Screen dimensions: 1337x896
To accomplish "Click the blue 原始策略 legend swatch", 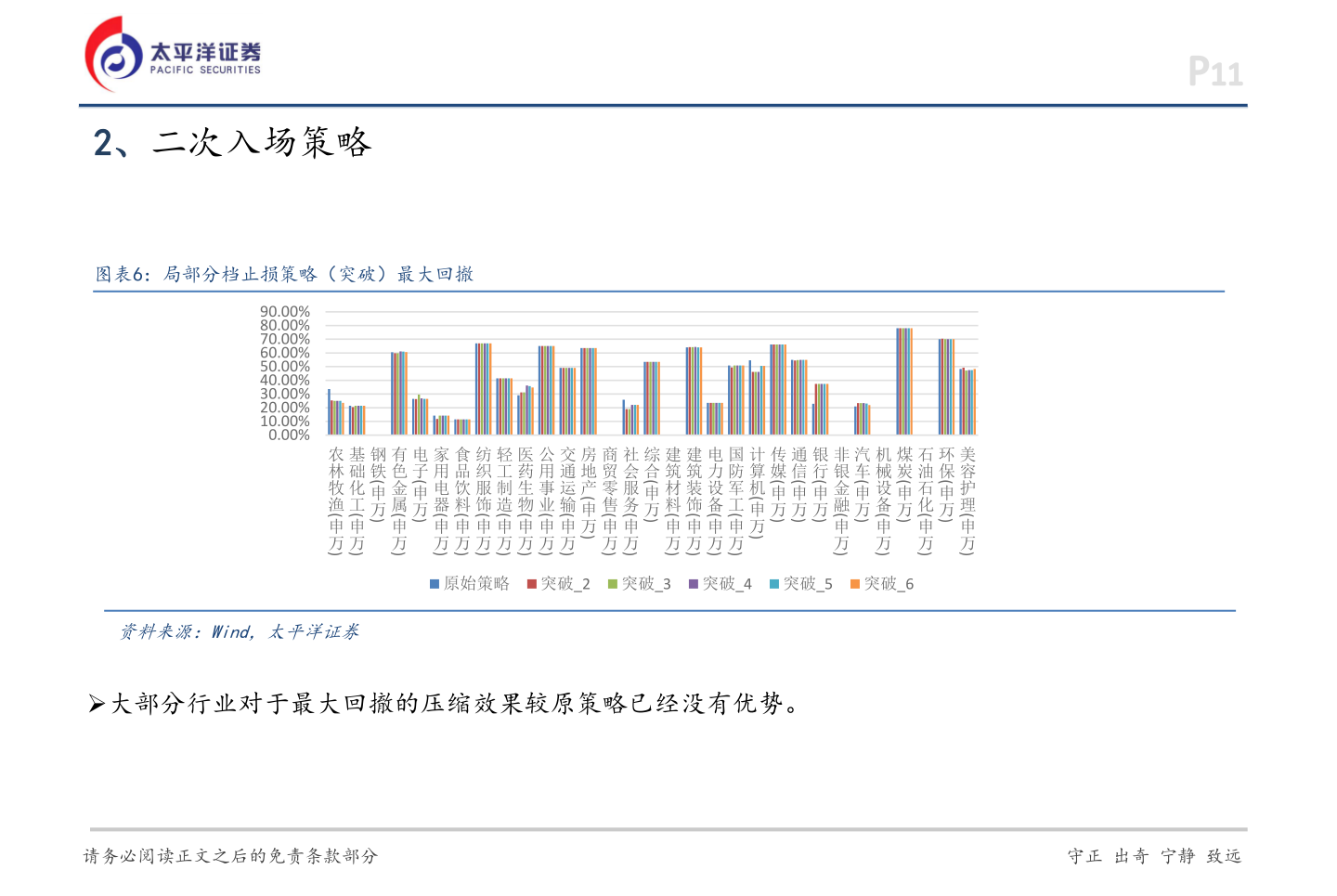I will pyautogui.click(x=435, y=584).
